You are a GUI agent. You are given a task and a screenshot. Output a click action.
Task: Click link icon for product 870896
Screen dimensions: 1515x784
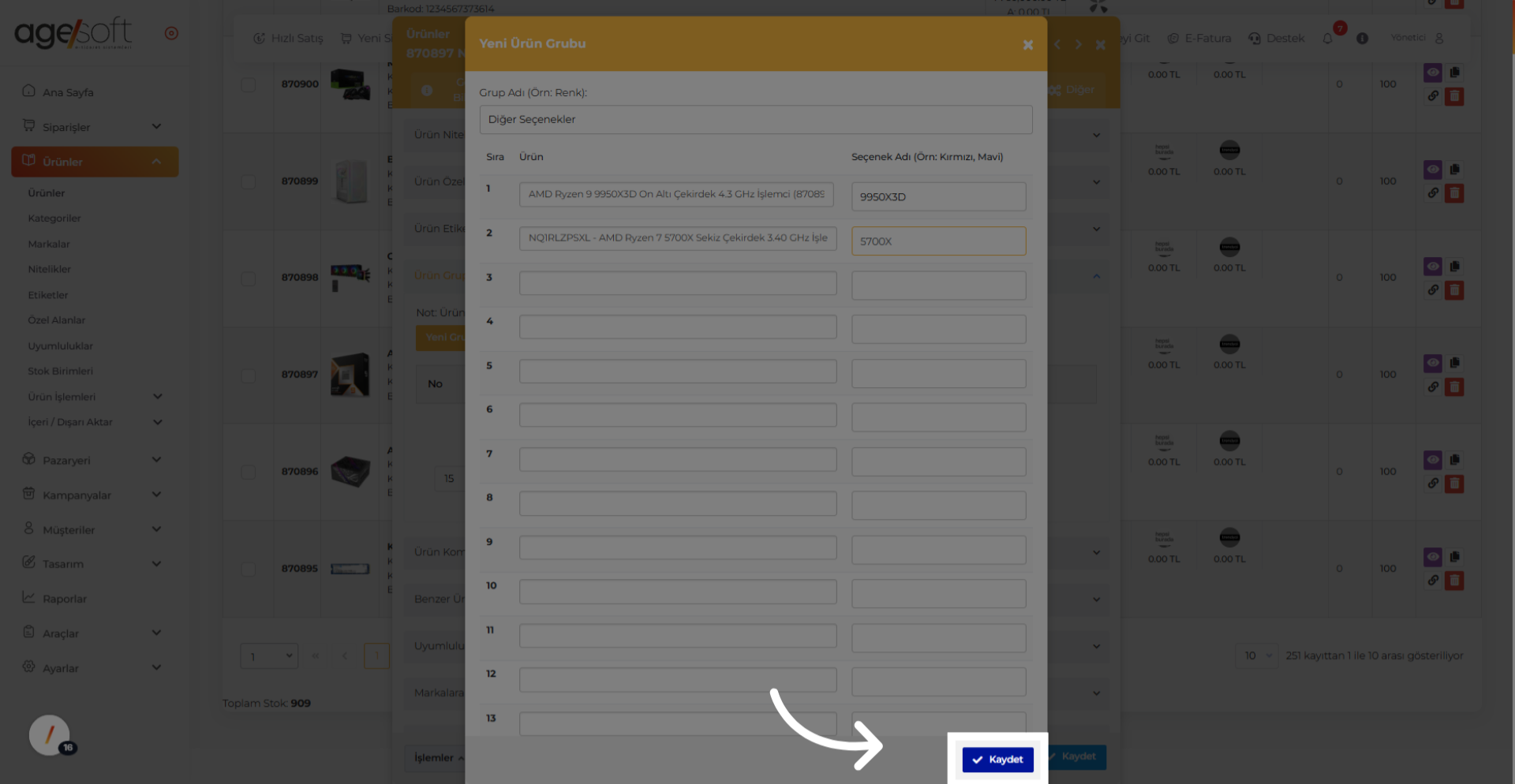tap(1433, 483)
